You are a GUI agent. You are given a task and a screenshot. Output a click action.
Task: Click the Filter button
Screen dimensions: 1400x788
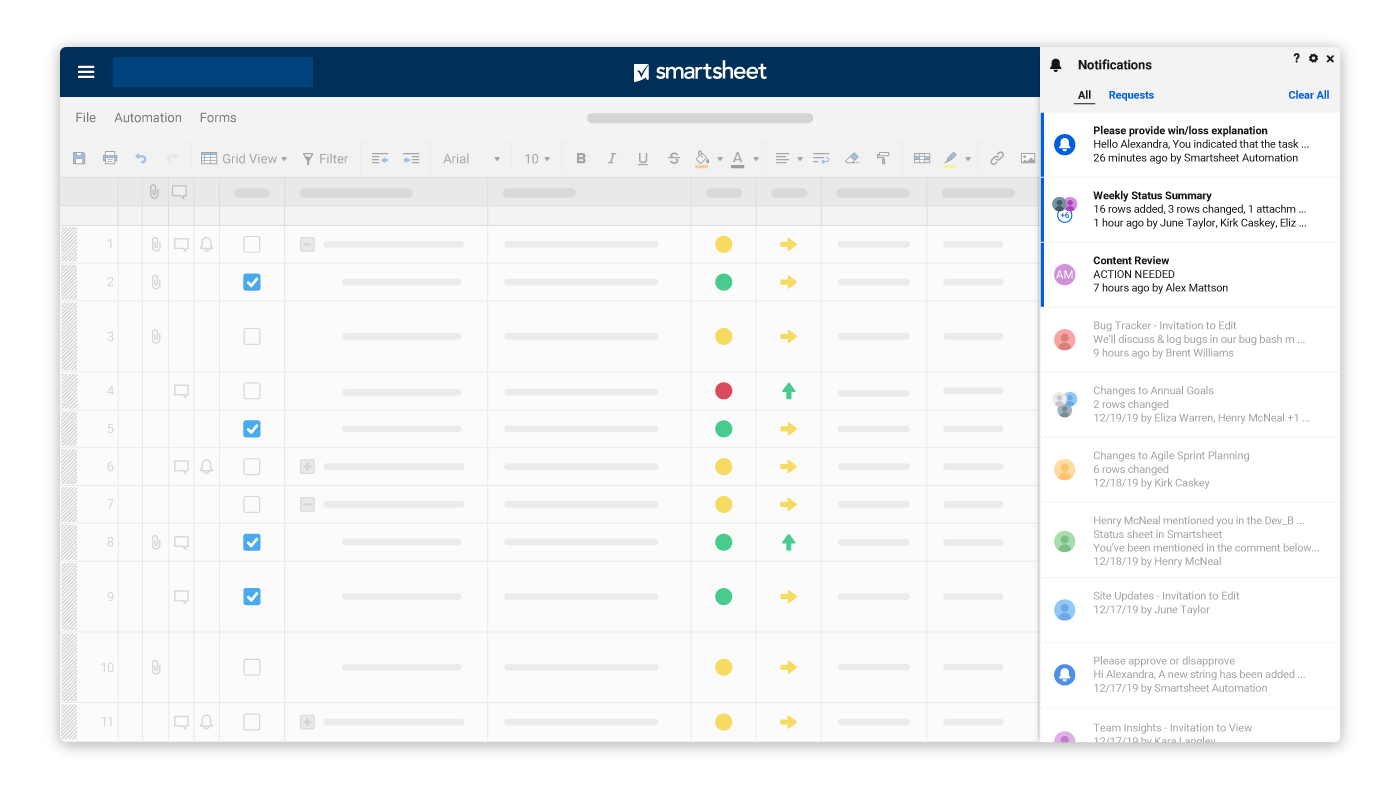(x=325, y=158)
